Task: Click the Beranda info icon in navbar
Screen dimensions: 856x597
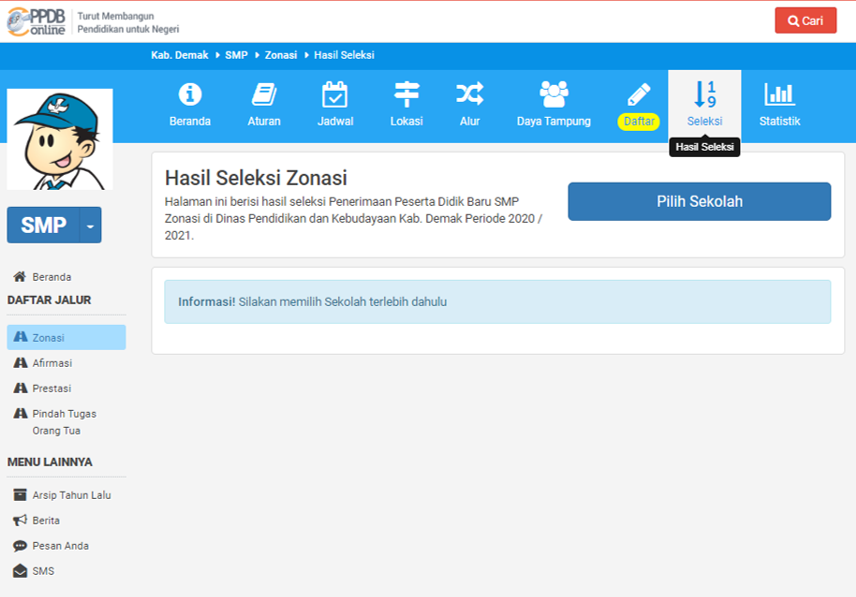Action: (190, 95)
